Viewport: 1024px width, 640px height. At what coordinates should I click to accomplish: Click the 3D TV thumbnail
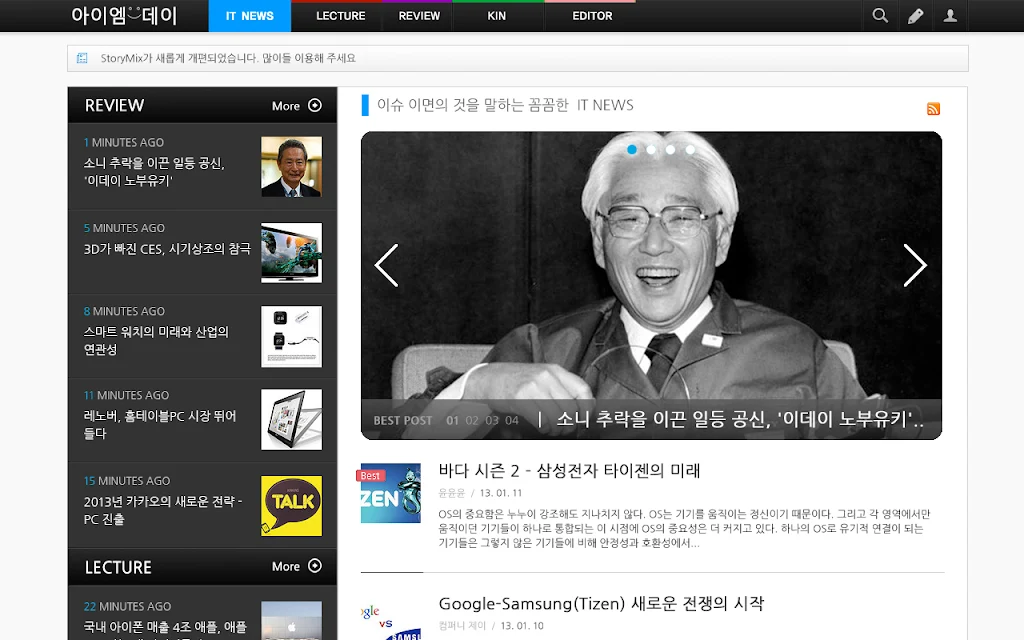(x=291, y=253)
